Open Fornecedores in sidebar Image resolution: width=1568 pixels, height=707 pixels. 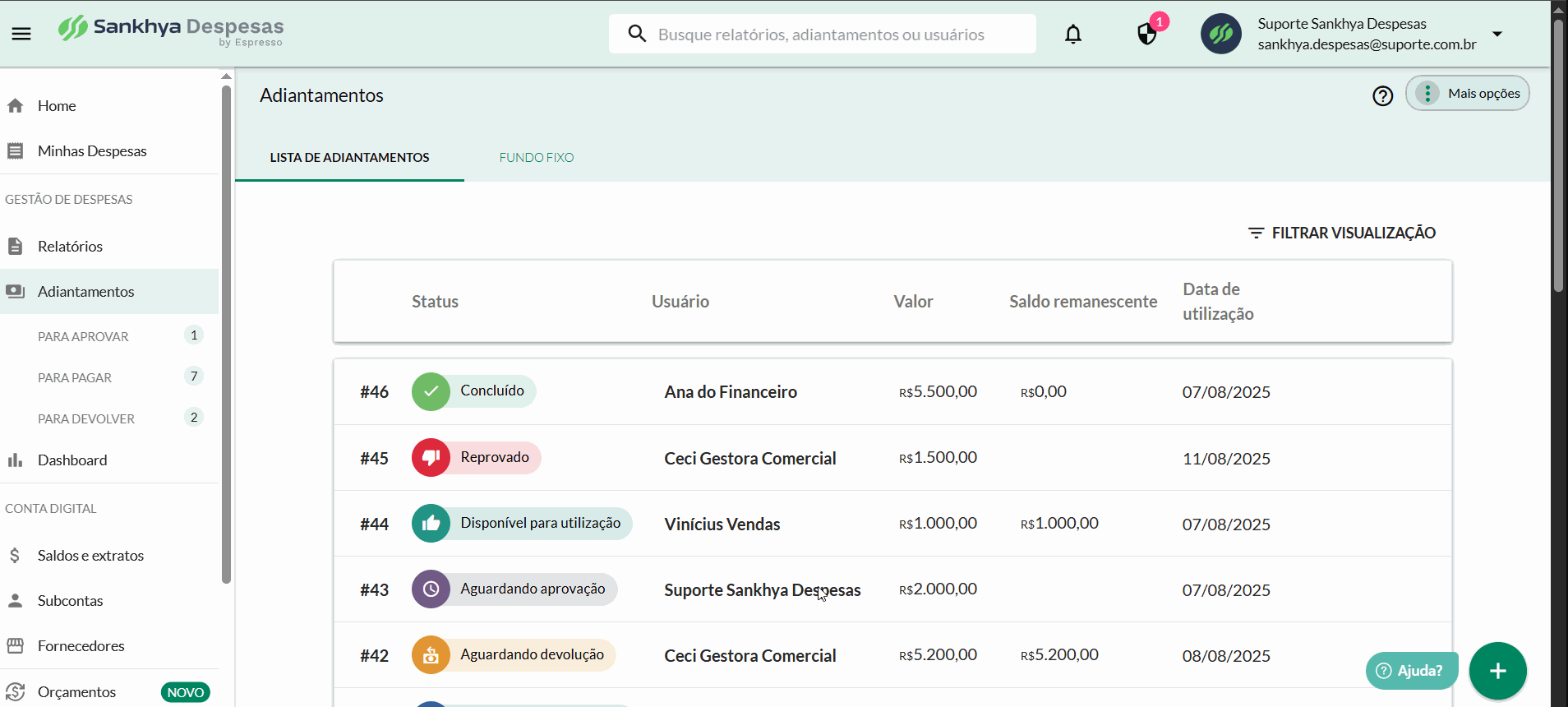point(109,646)
